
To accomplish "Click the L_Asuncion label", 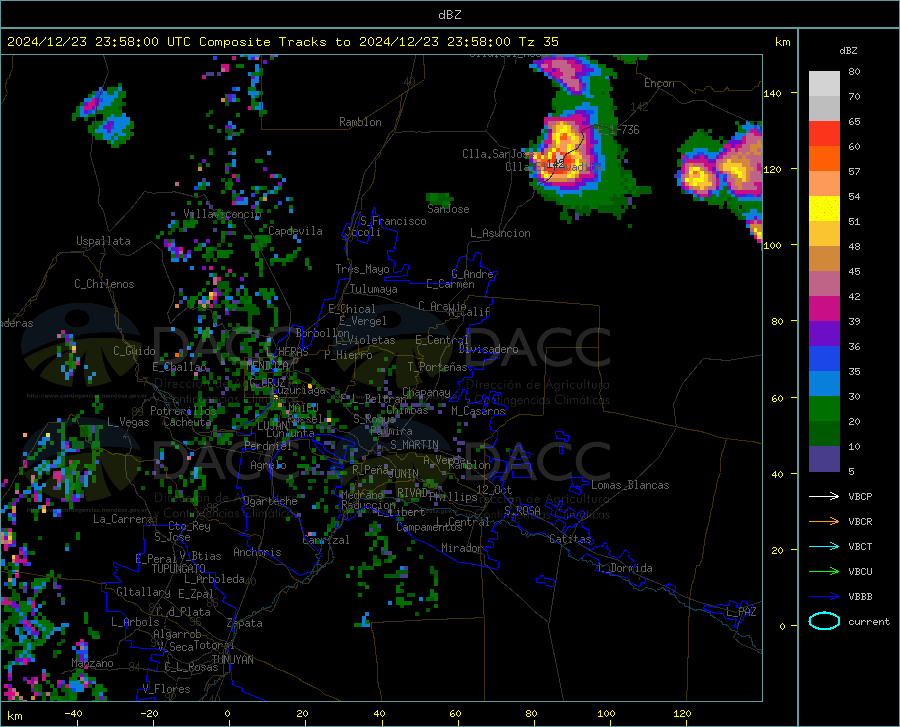I will tap(500, 233).
